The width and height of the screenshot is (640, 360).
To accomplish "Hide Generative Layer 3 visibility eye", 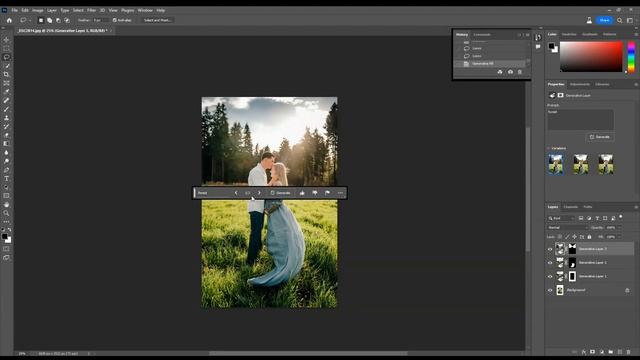I will coord(550,249).
